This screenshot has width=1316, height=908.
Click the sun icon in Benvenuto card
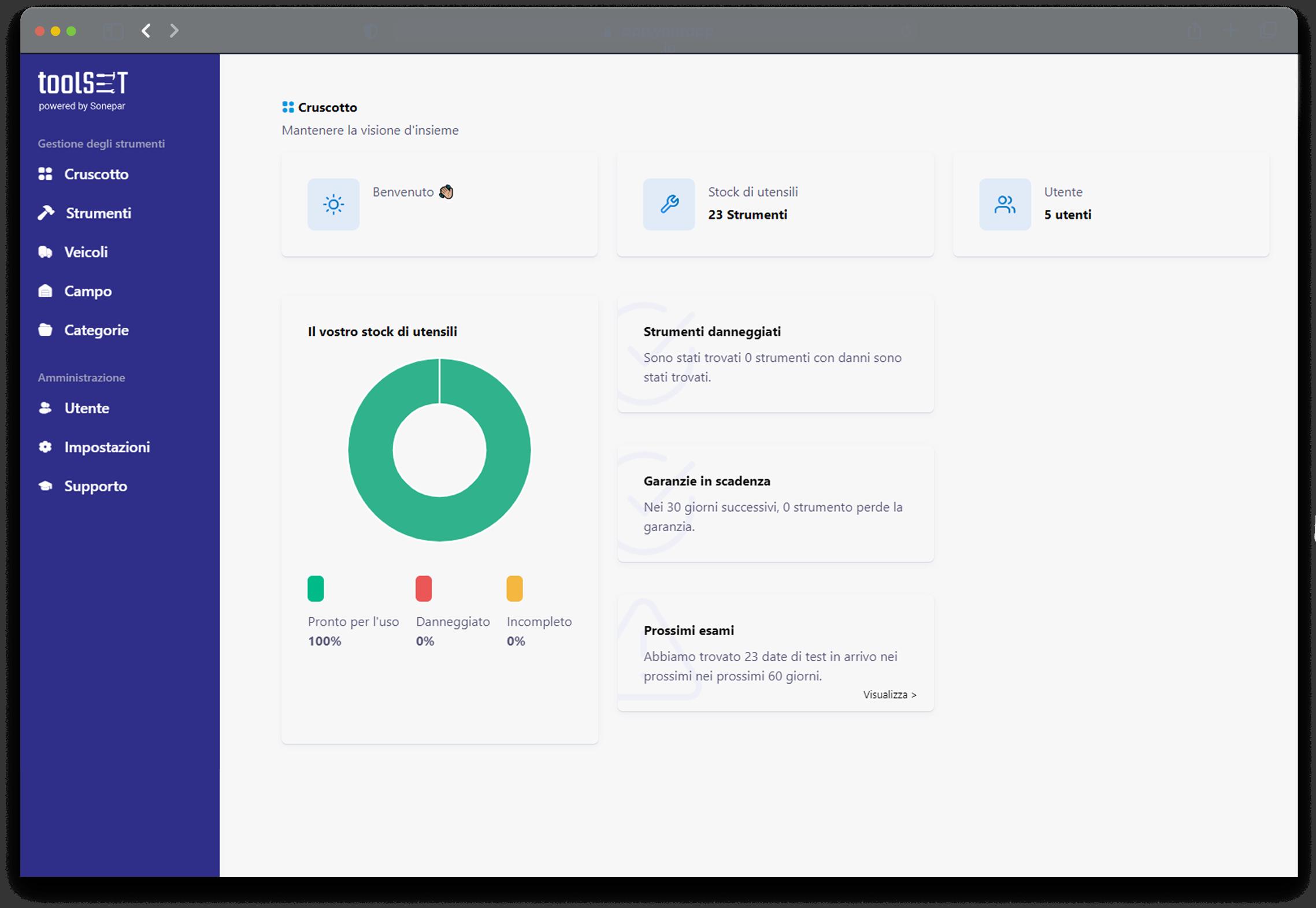[333, 204]
